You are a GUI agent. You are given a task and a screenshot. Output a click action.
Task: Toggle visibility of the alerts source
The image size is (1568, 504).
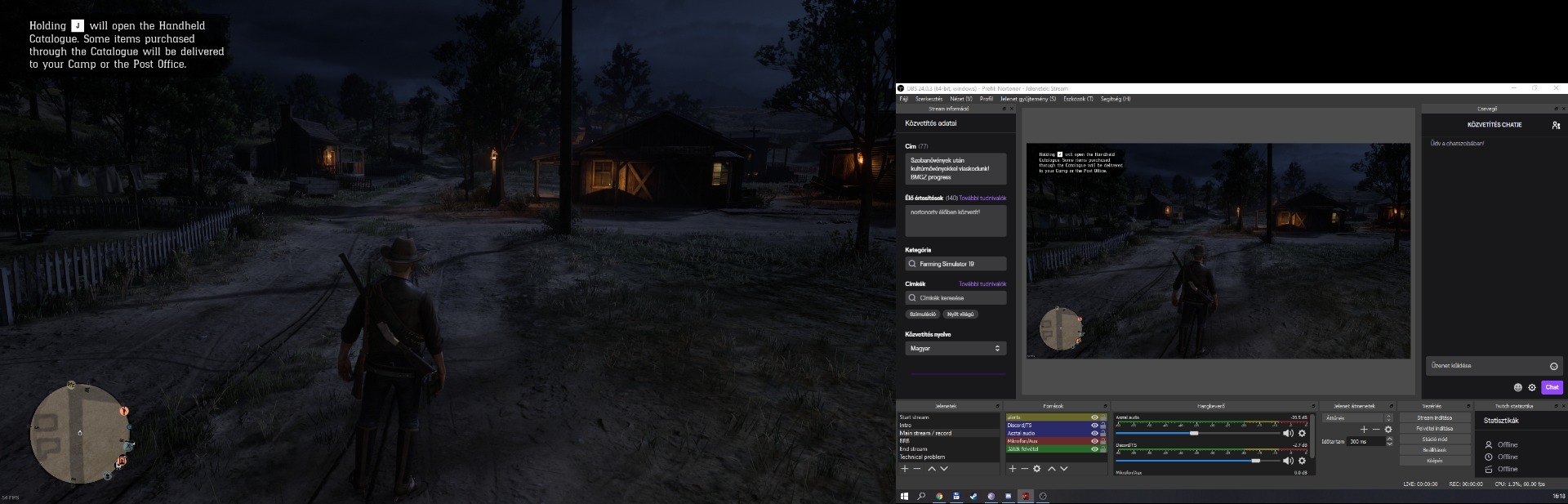point(1094,417)
